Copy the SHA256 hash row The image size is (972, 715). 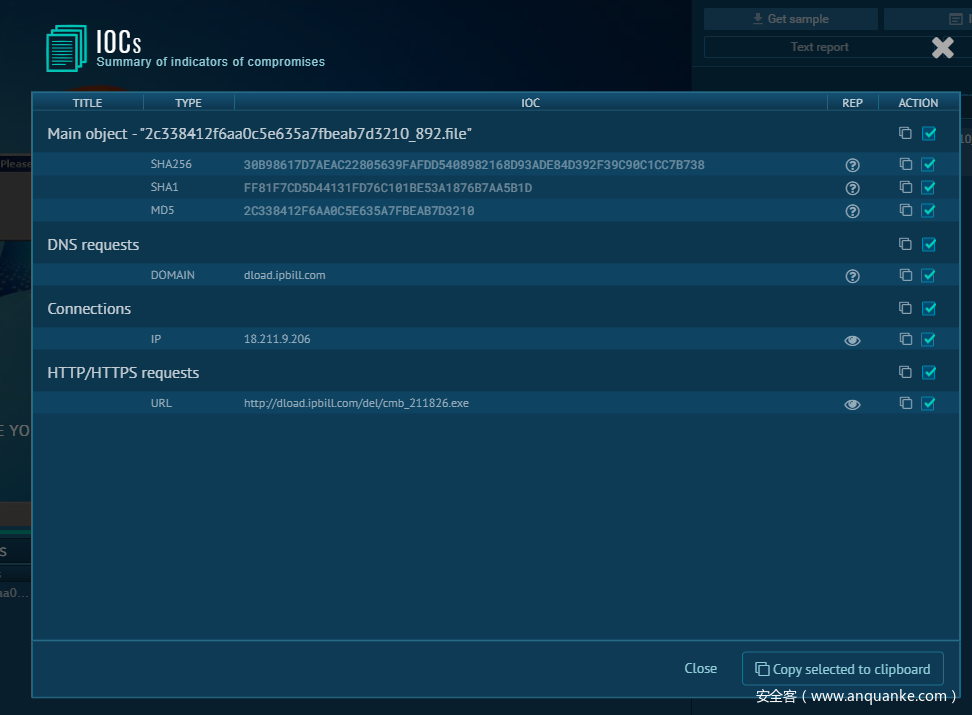[x=905, y=164]
